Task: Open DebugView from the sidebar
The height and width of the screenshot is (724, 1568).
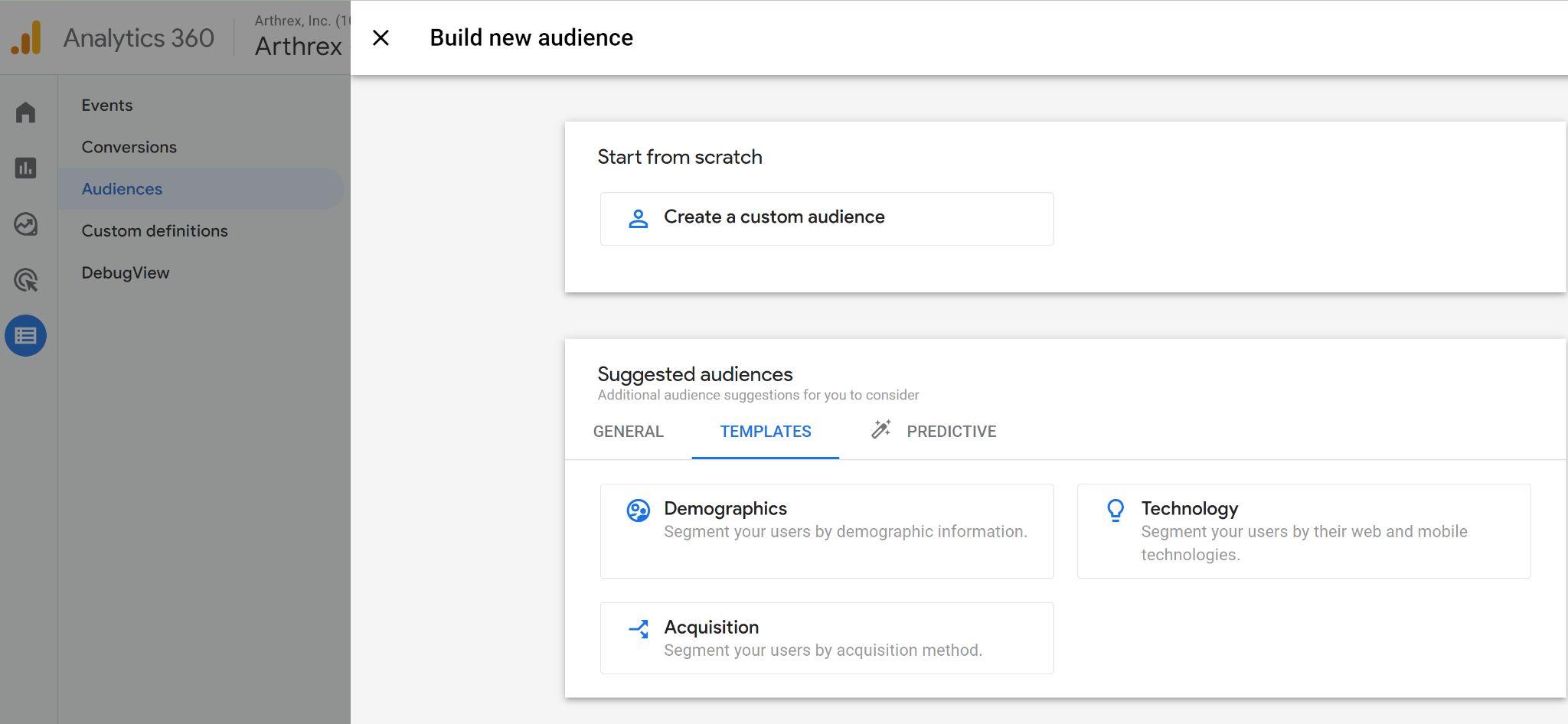Action: 126,273
